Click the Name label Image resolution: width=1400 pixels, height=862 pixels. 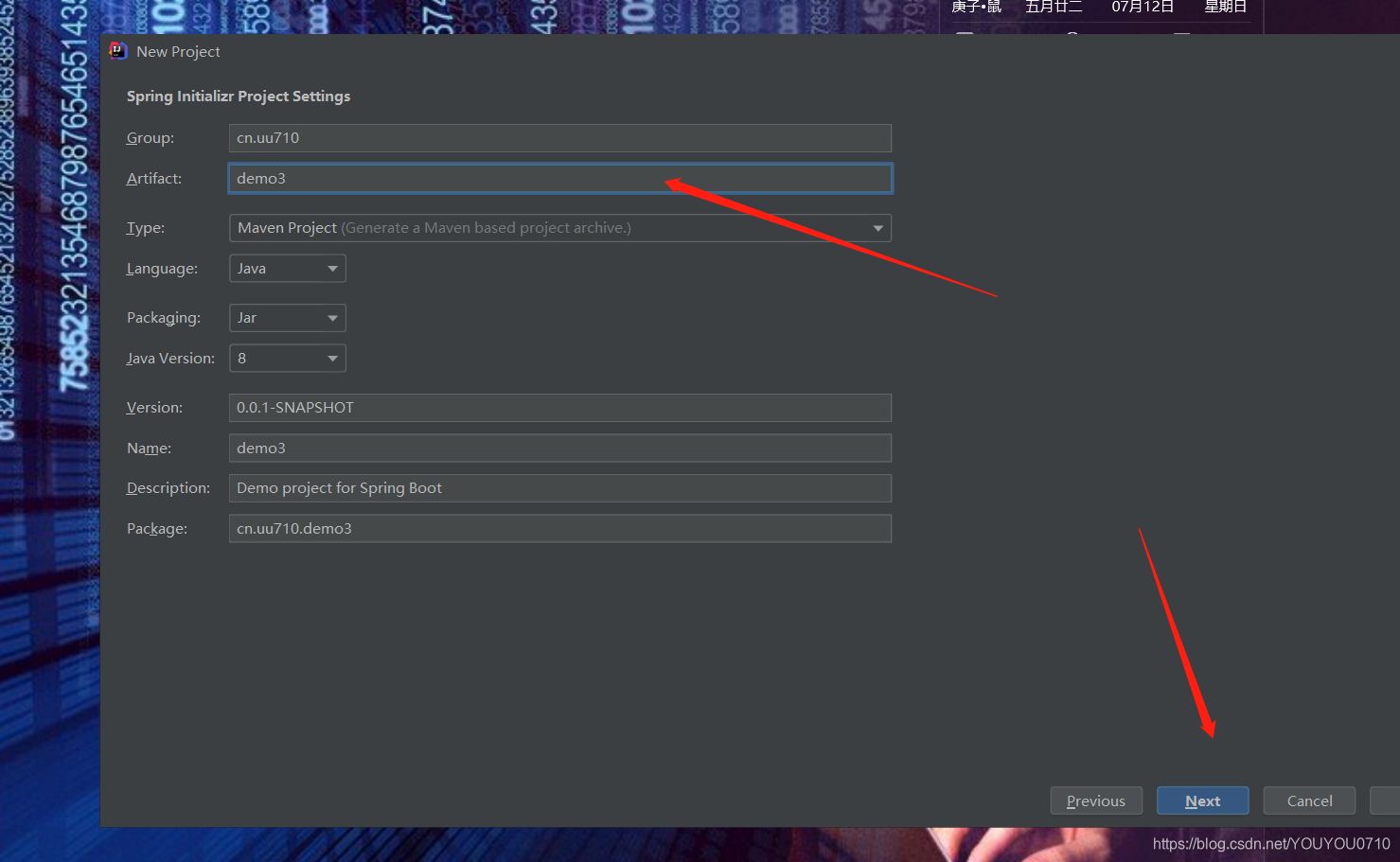tap(149, 448)
